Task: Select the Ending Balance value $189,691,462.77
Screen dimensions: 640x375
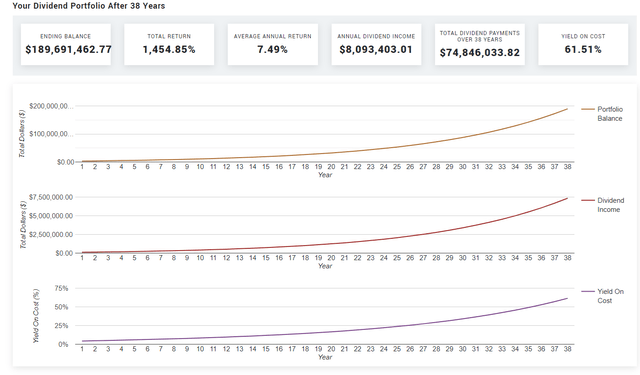Action: 68,49
